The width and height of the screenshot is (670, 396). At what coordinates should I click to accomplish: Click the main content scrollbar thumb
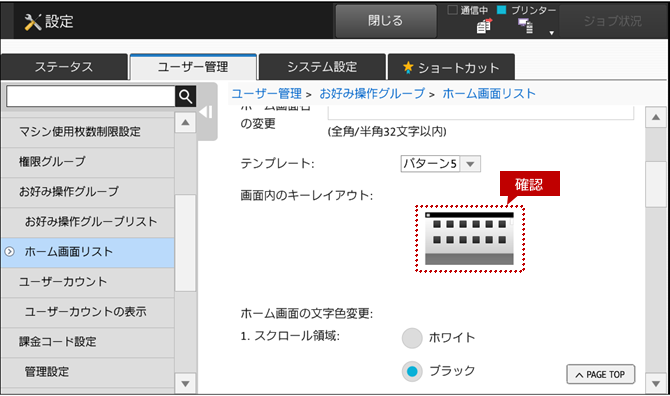click(656, 184)
